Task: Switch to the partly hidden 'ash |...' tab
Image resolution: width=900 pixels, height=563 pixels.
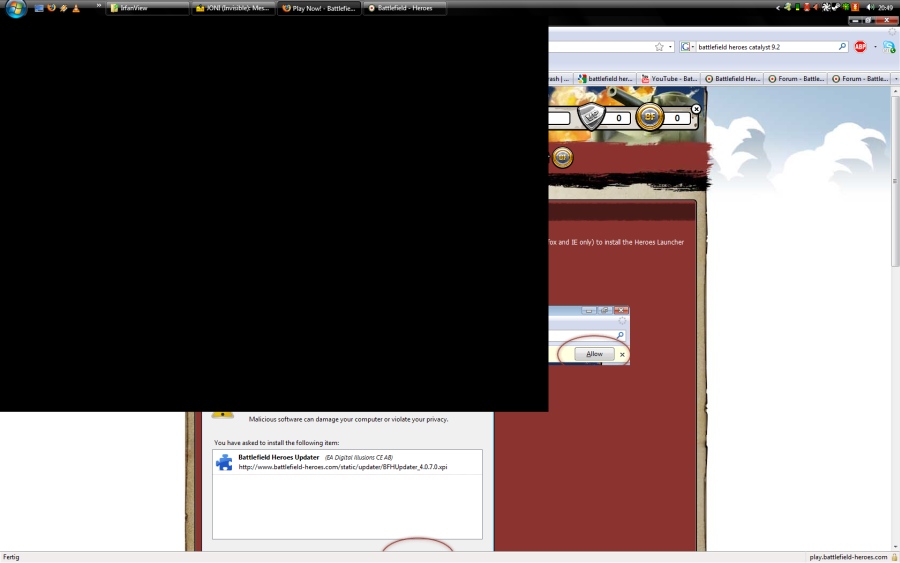Action: tap(559, 79)
